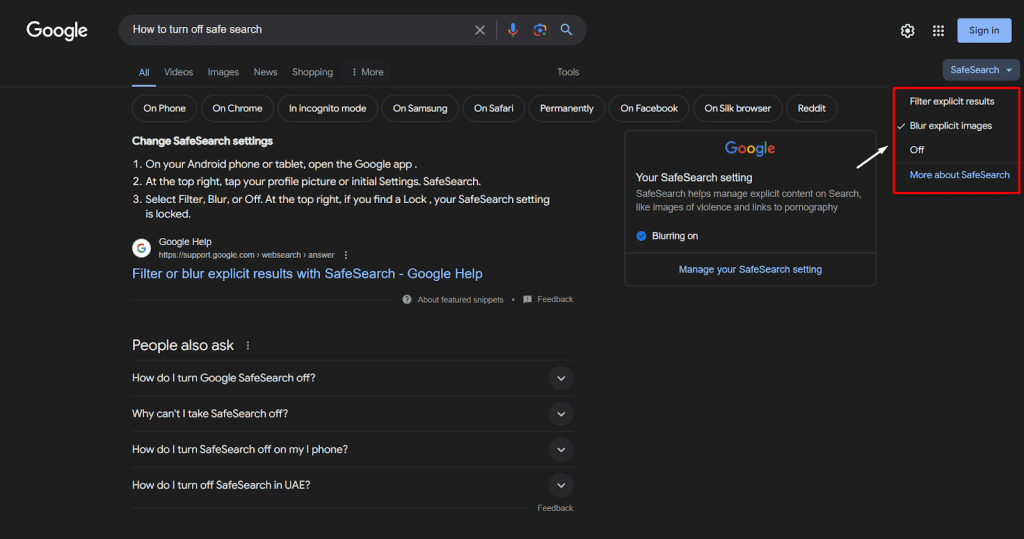Select Blur explicit images option

[x=950, y=125]
